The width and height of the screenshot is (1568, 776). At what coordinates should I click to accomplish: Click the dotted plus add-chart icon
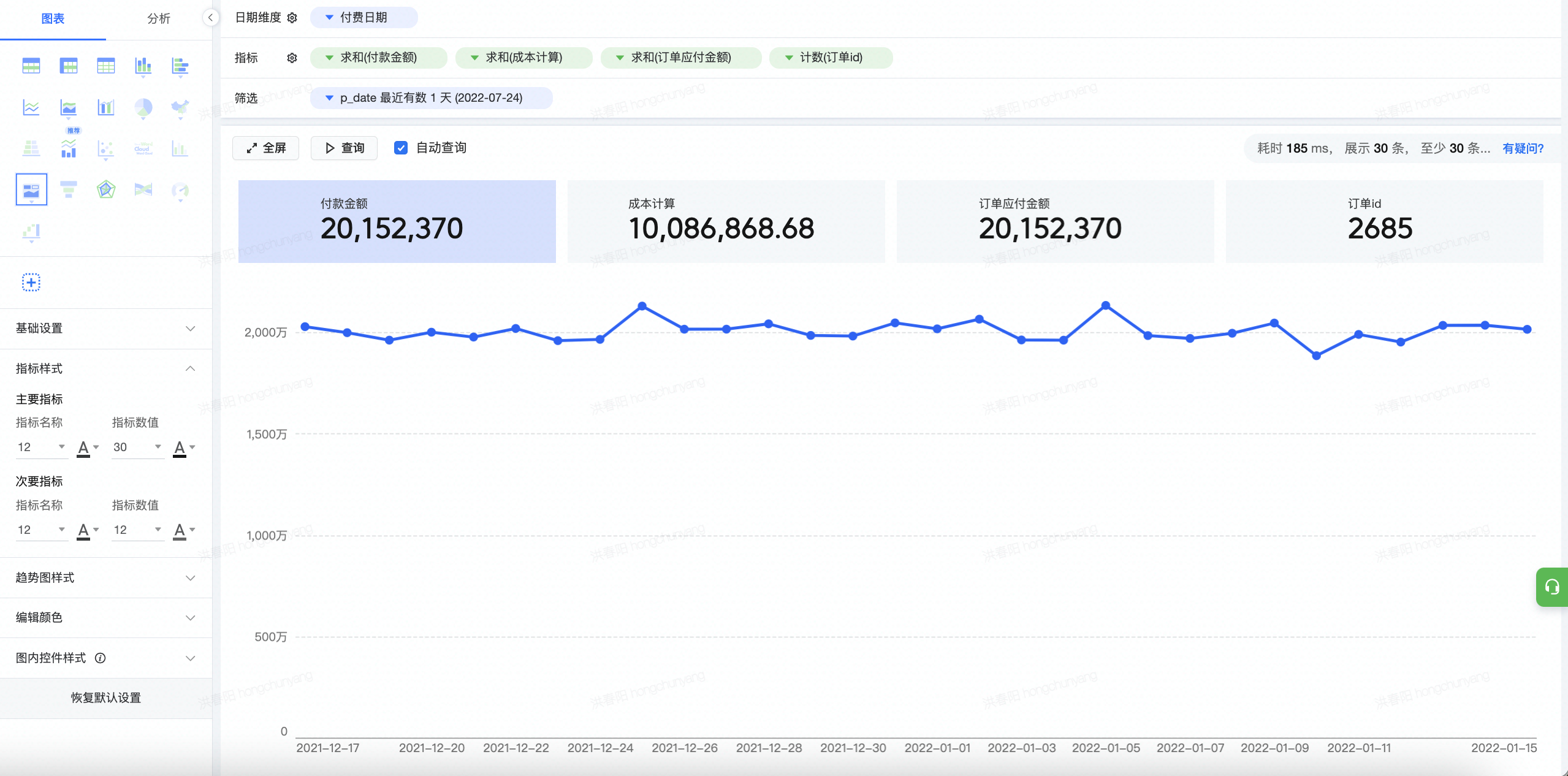click(31, 283)
